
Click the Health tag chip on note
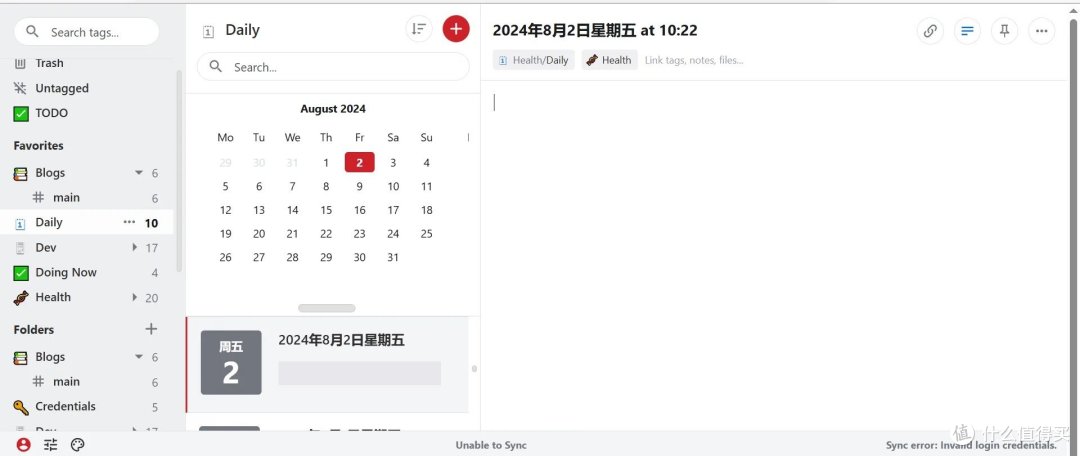pyautogui.click(x=610, y=60)
